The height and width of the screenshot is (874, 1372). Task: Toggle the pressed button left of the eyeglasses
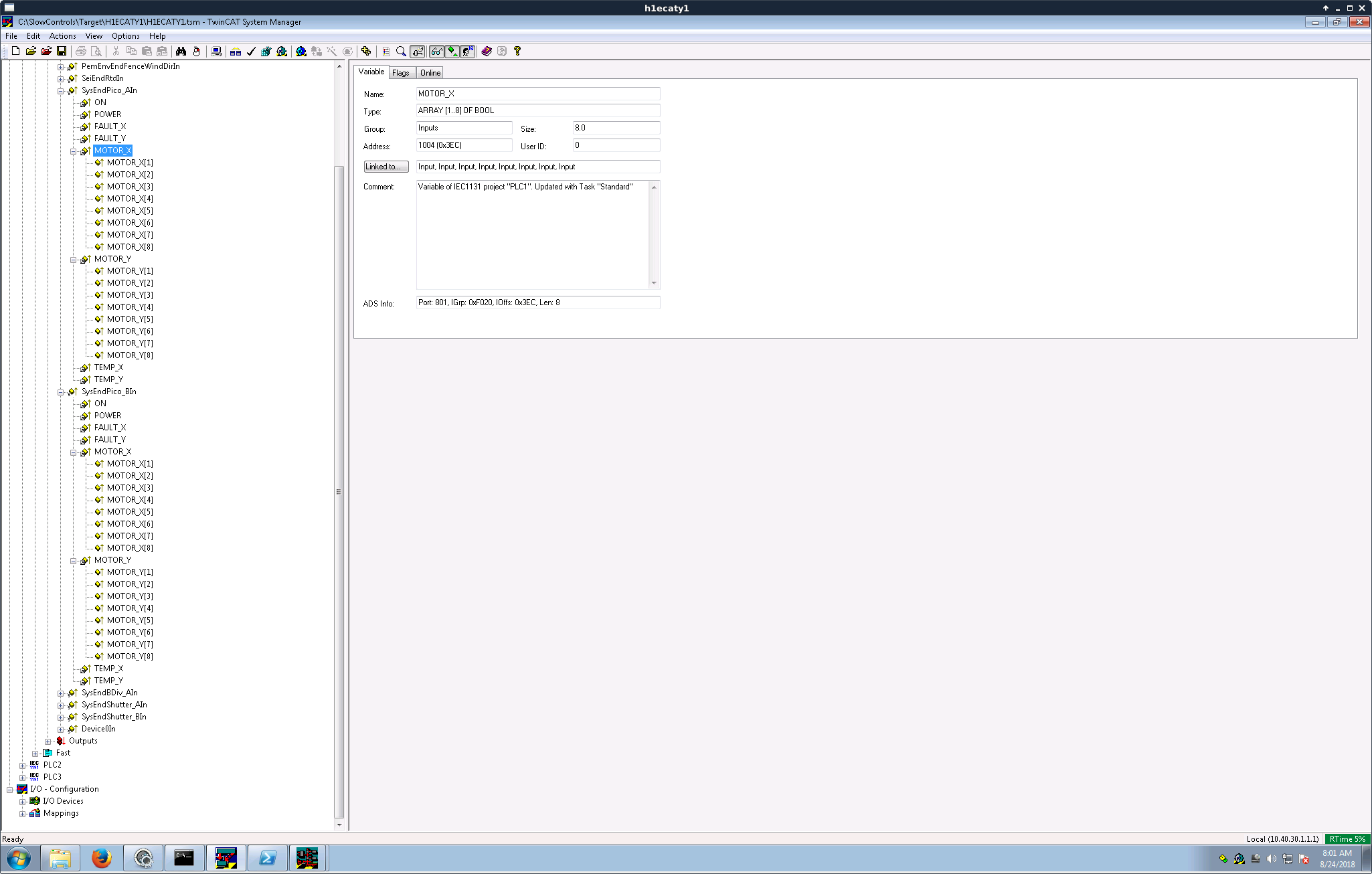pos(418,52)
